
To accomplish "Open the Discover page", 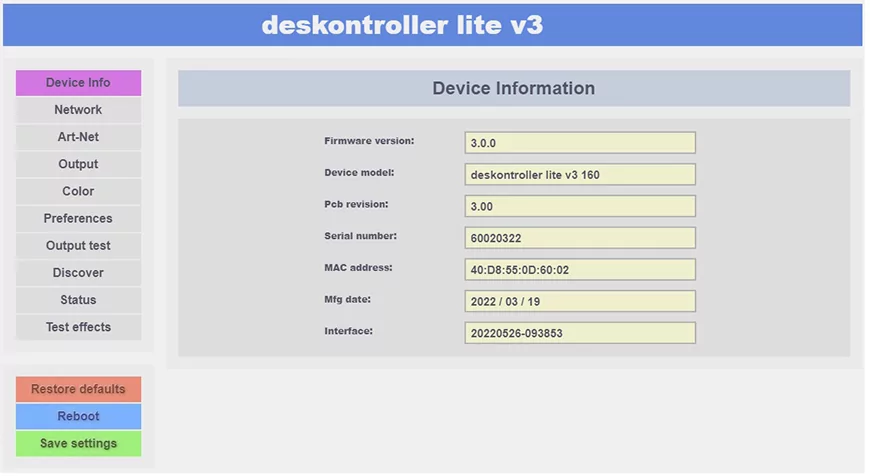I will pyautogui.click(x=78, y=273).
